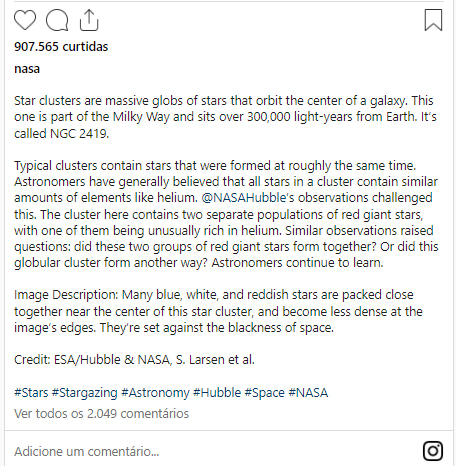This screenshot has width=456, height=466.
Task: Open comments via speech bubble icon
Action: coord(57,20)
